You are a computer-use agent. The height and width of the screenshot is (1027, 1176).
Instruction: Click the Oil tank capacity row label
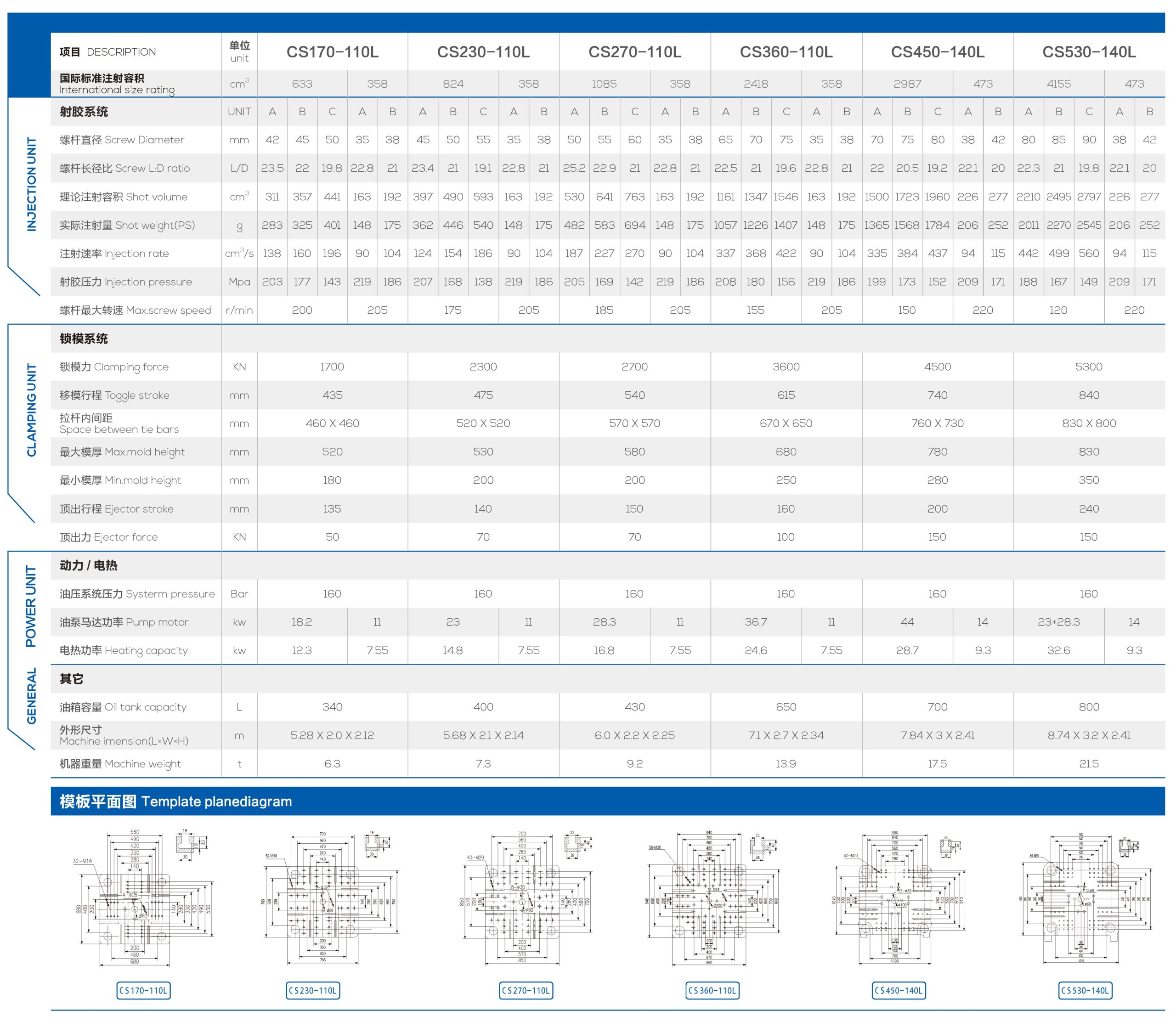pyautogui.click(x=123, y=707)
